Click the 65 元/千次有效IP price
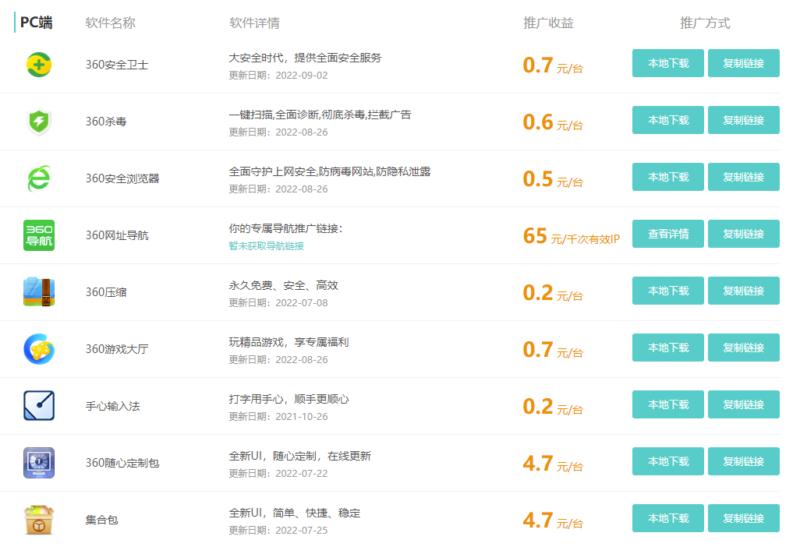Image resolution: width=800 pixels, height=547 pixels. pos(571,236)
